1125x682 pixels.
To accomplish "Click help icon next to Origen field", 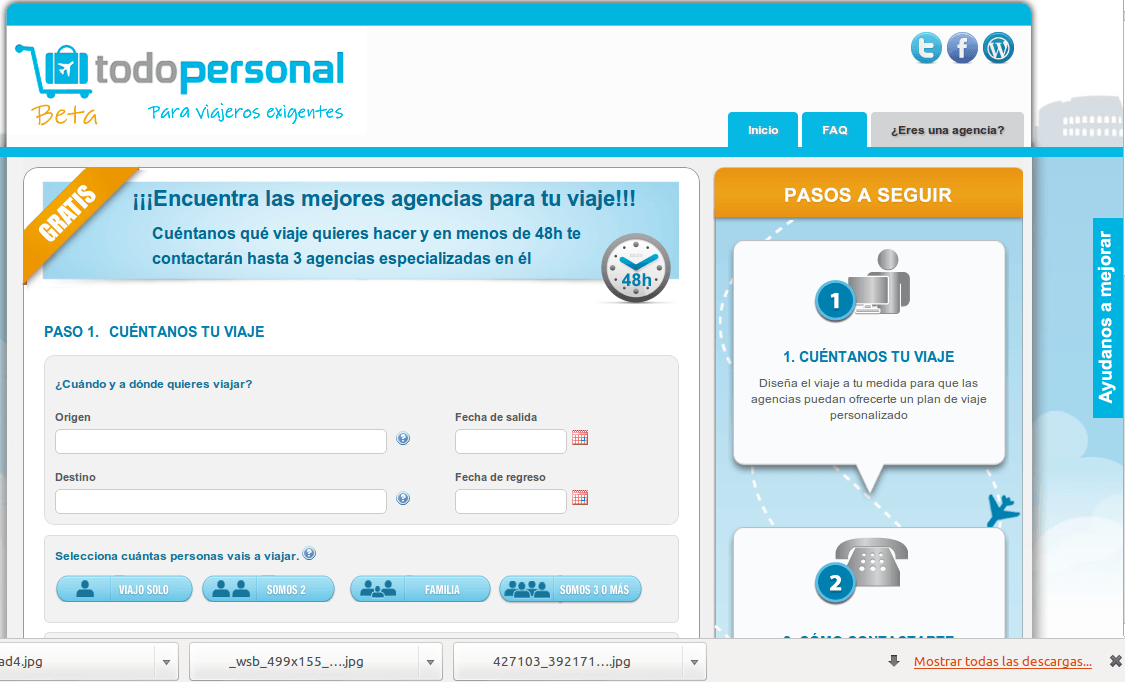I will 403,439.
